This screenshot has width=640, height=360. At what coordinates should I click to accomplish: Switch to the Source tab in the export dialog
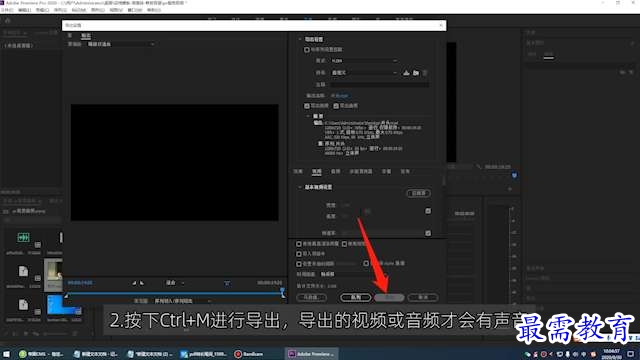click(x=70, y=36)
